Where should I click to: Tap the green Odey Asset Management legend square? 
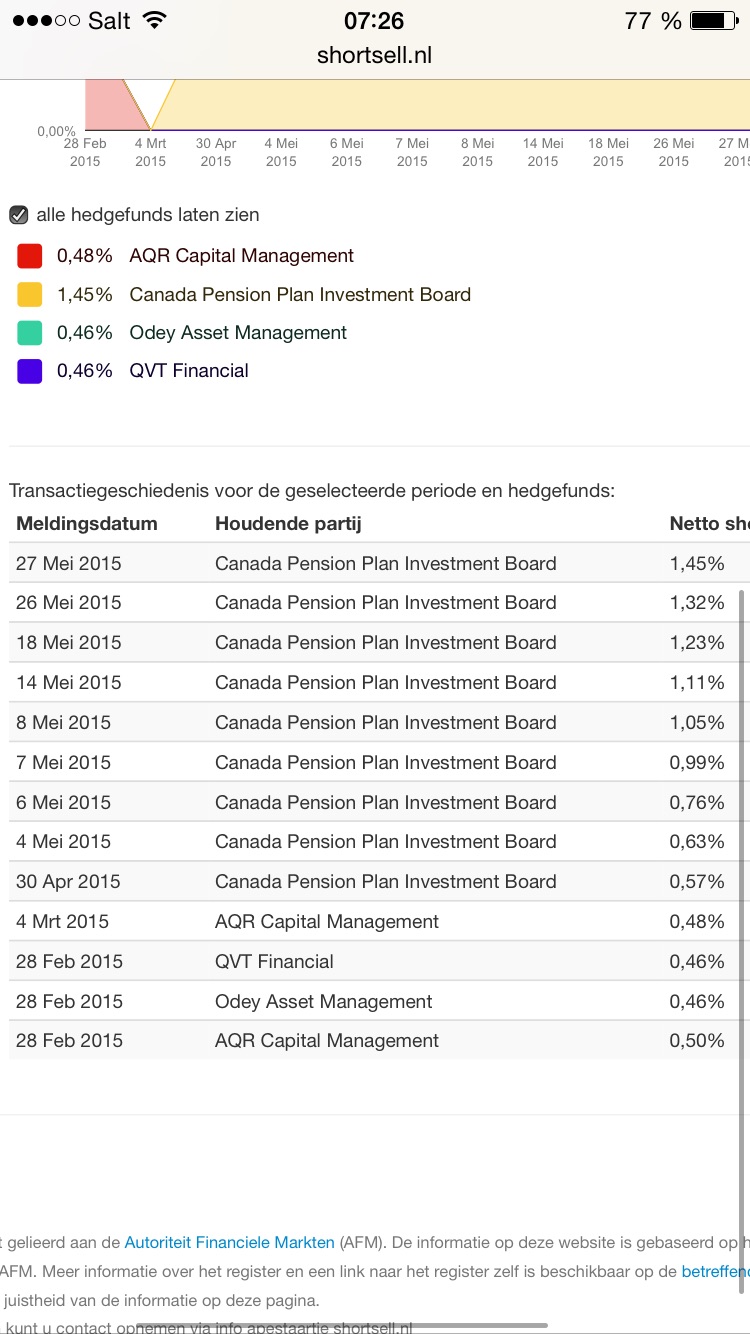30,332
